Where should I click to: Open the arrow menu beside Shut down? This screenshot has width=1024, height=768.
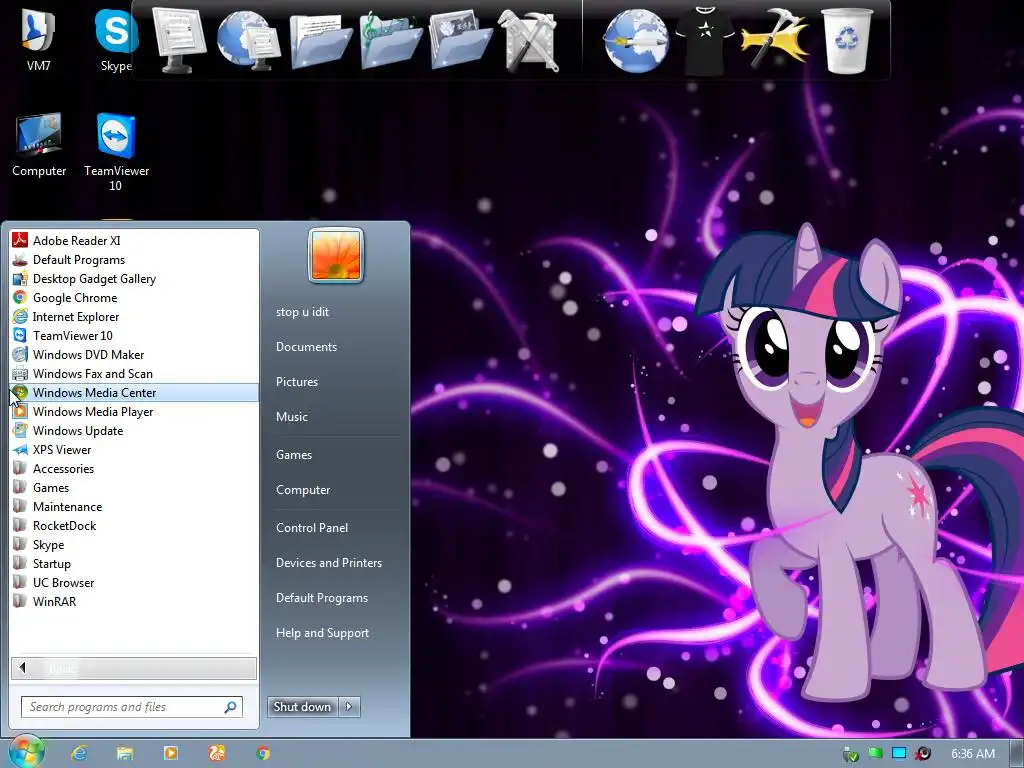coord(349,707)
